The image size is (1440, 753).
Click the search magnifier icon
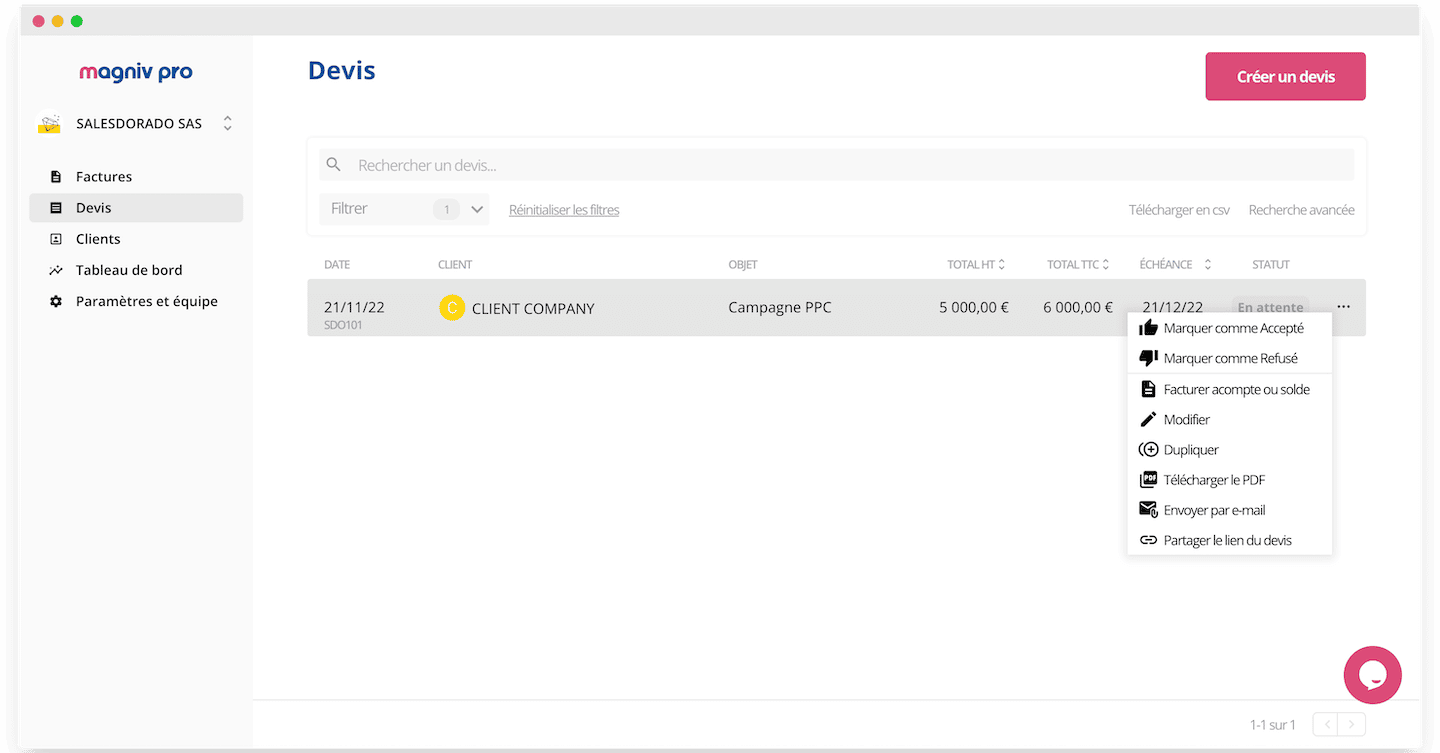point(334,165)
